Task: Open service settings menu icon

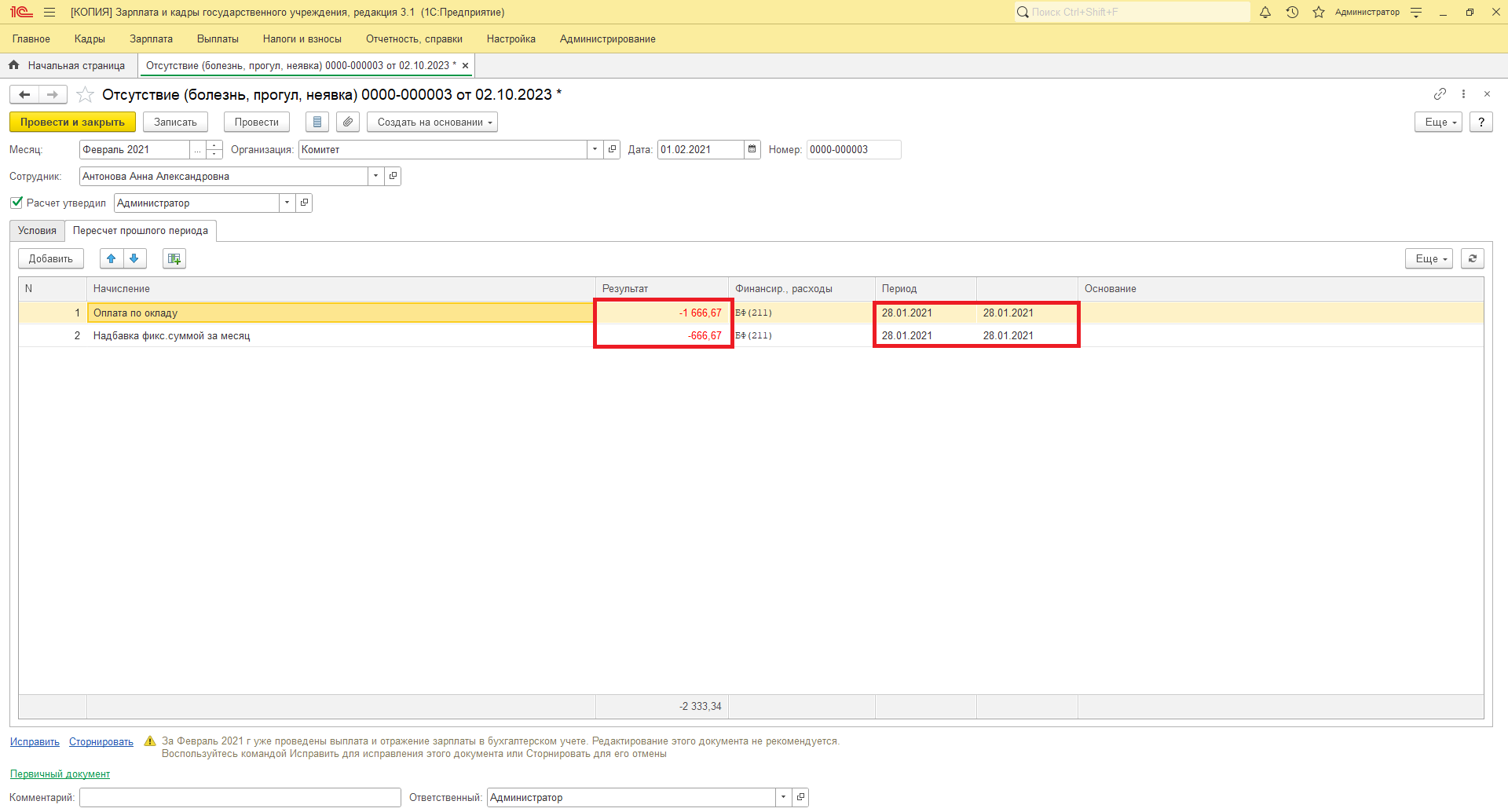Action: coord(1416,12)
